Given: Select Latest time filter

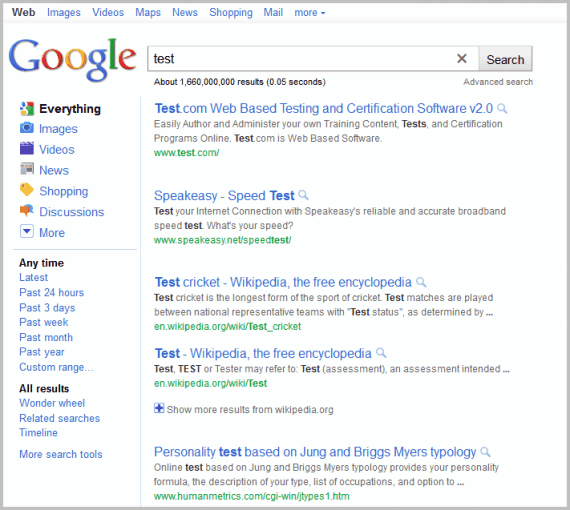Looking at the screenshot, I should (33, 277).
